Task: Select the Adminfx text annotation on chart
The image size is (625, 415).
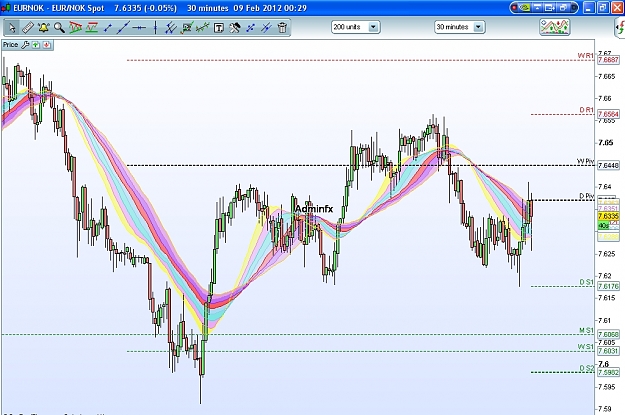Action: click(x=314, y=209)
